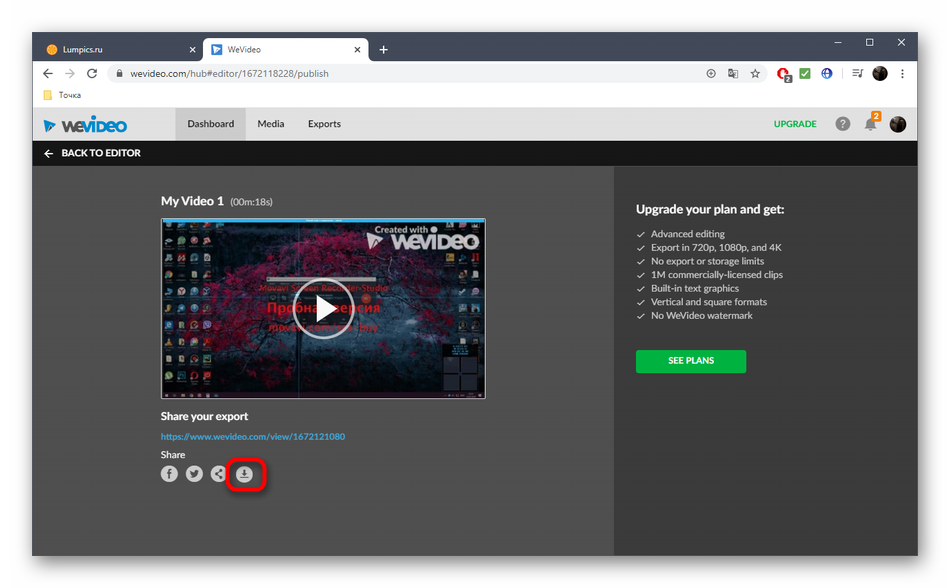
Task: Open the help question mark icon
Action: point(843,124)
